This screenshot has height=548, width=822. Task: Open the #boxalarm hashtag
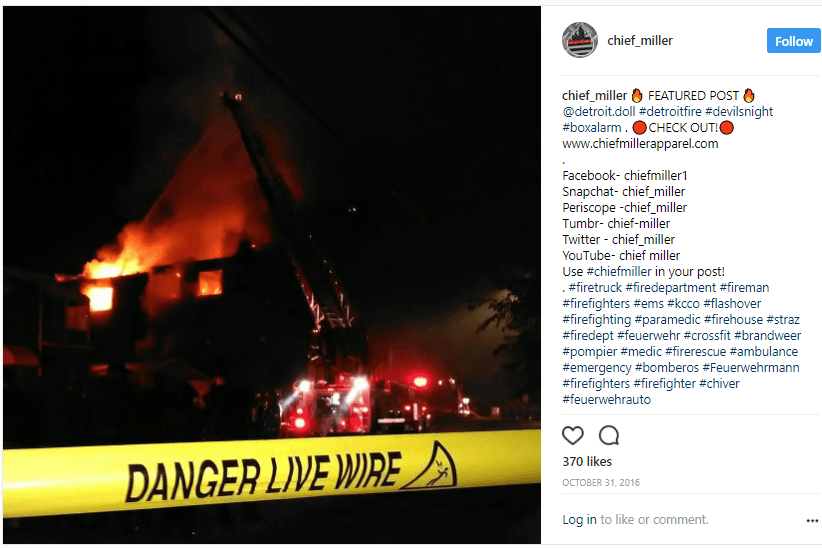(592, 128)
